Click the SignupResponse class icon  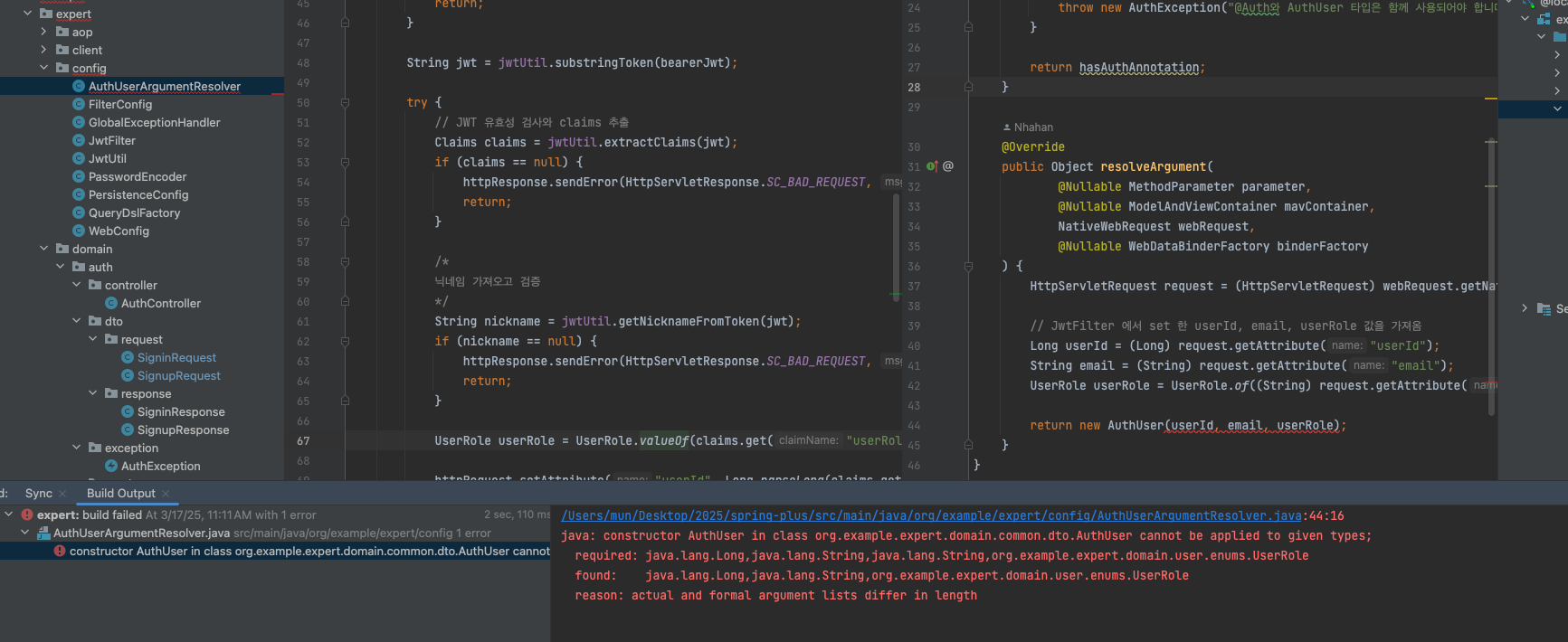tap(128, 430)
